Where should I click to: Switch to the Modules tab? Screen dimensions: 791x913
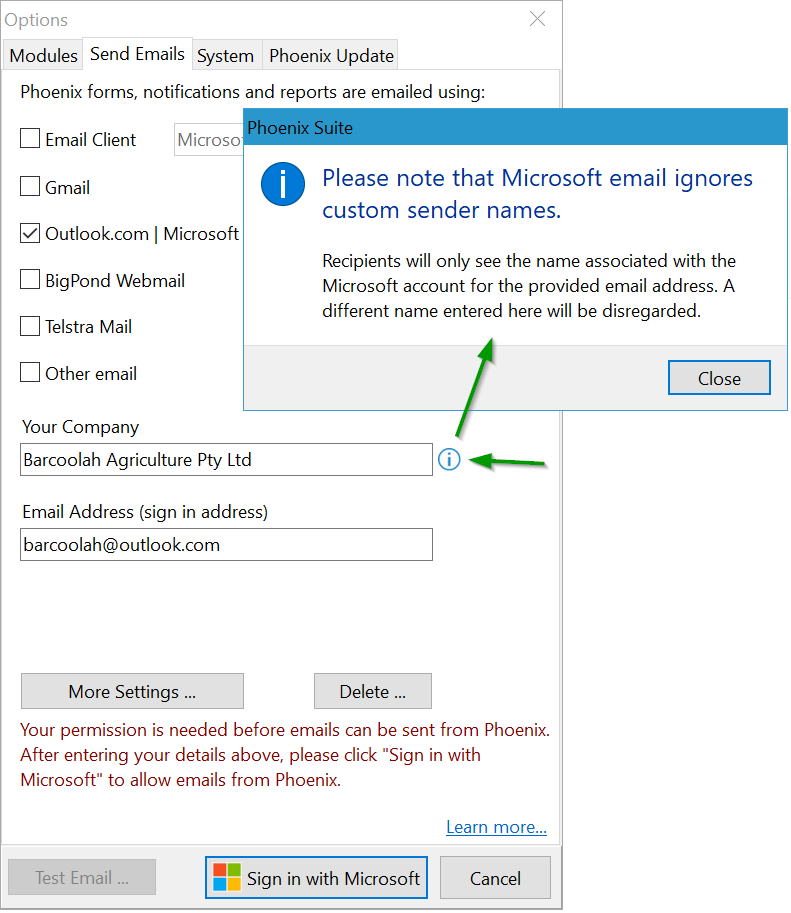click(43, 55)
